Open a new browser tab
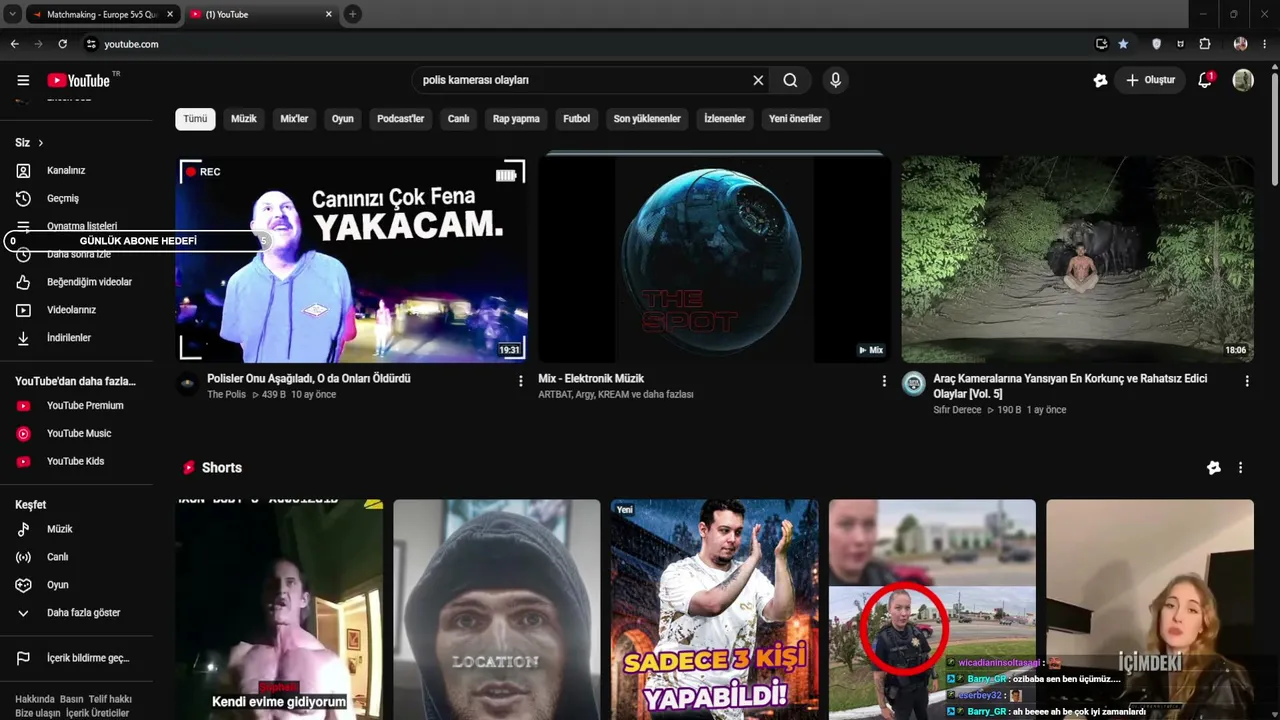This screenshot has width=1280, height=720. tap(353, 14)
